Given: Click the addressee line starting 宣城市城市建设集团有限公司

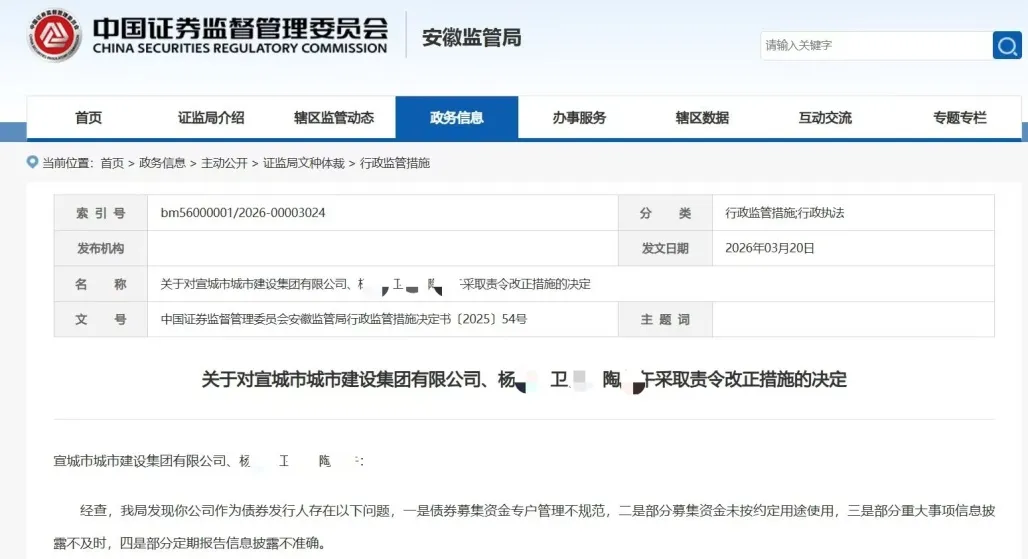Looking at the screenshot, I should point(208,461).
